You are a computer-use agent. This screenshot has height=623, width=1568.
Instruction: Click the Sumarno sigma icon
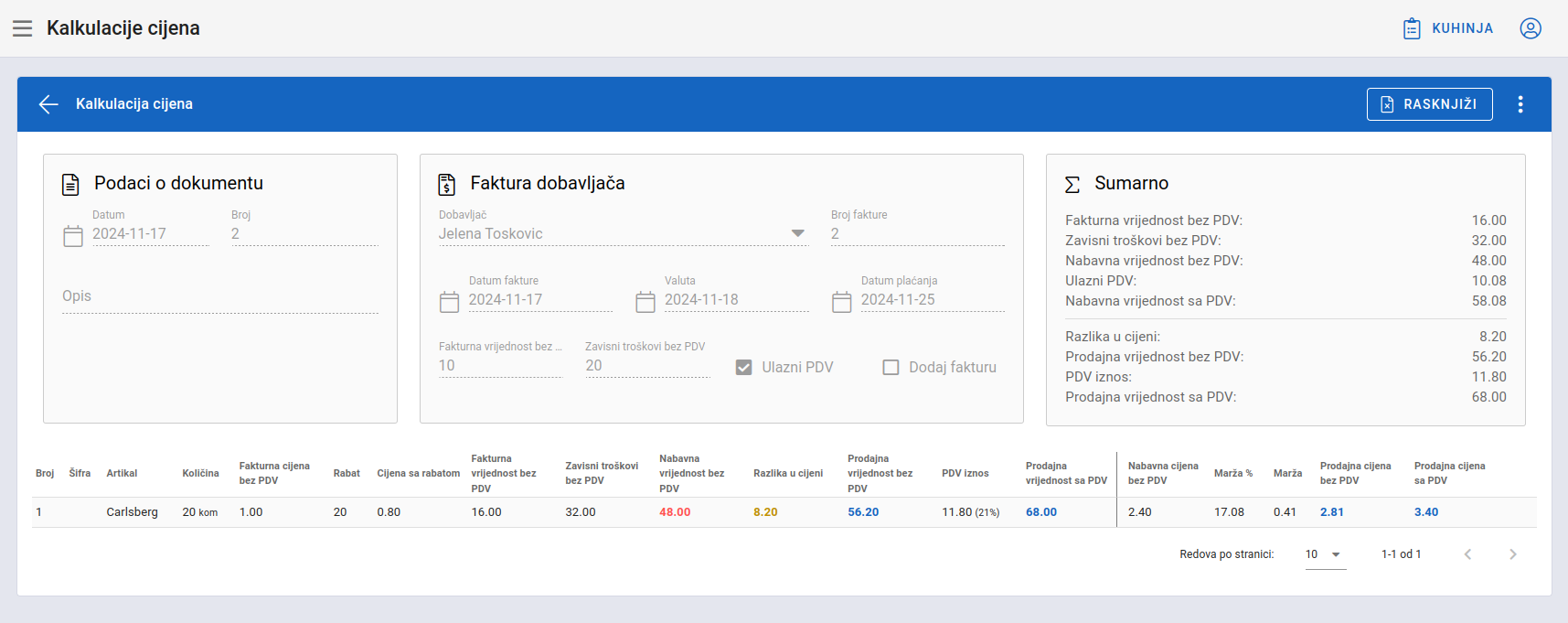(x=1072, y=185)
